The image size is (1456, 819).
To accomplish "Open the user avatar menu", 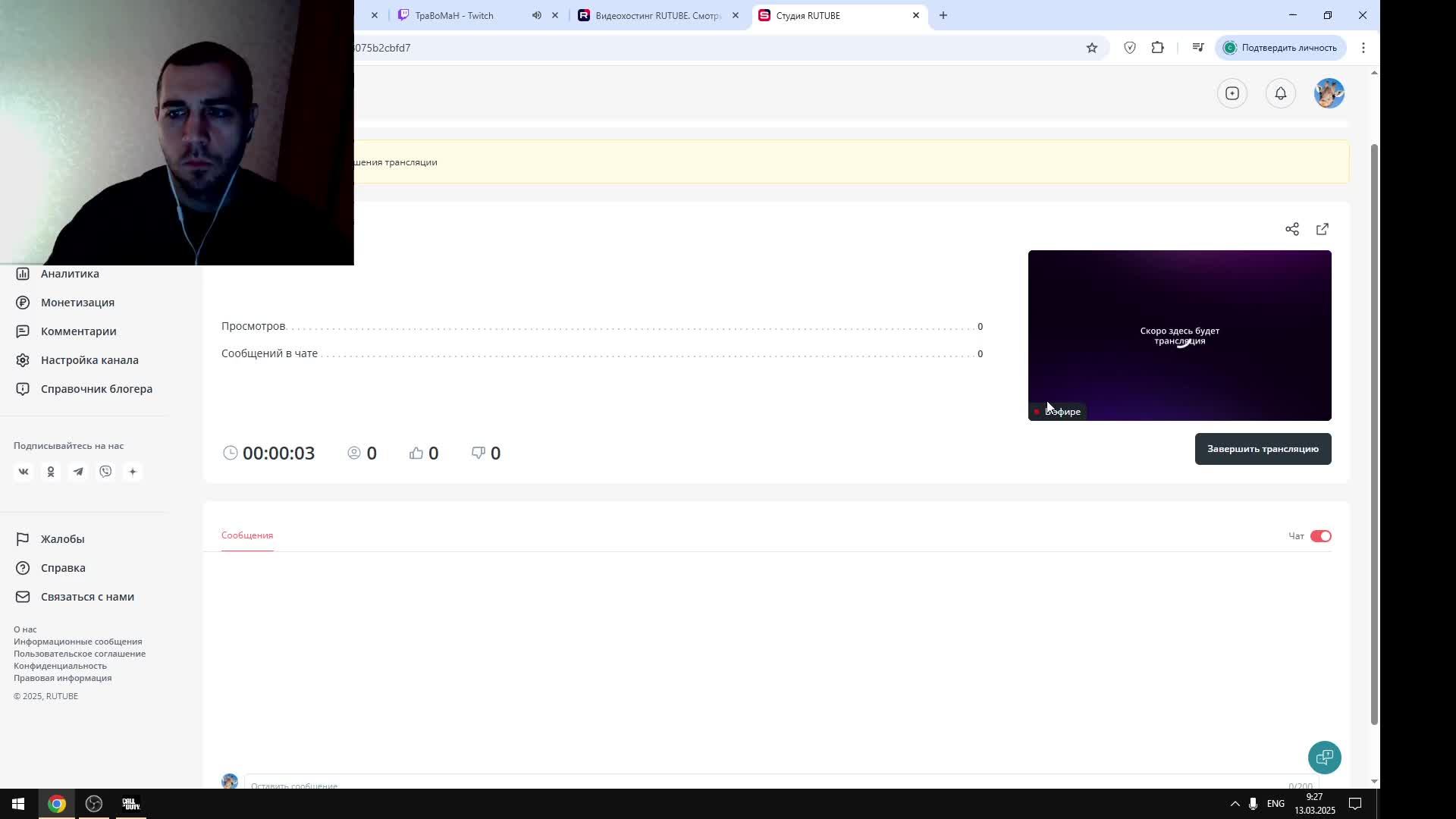I will pos(1329,93).
